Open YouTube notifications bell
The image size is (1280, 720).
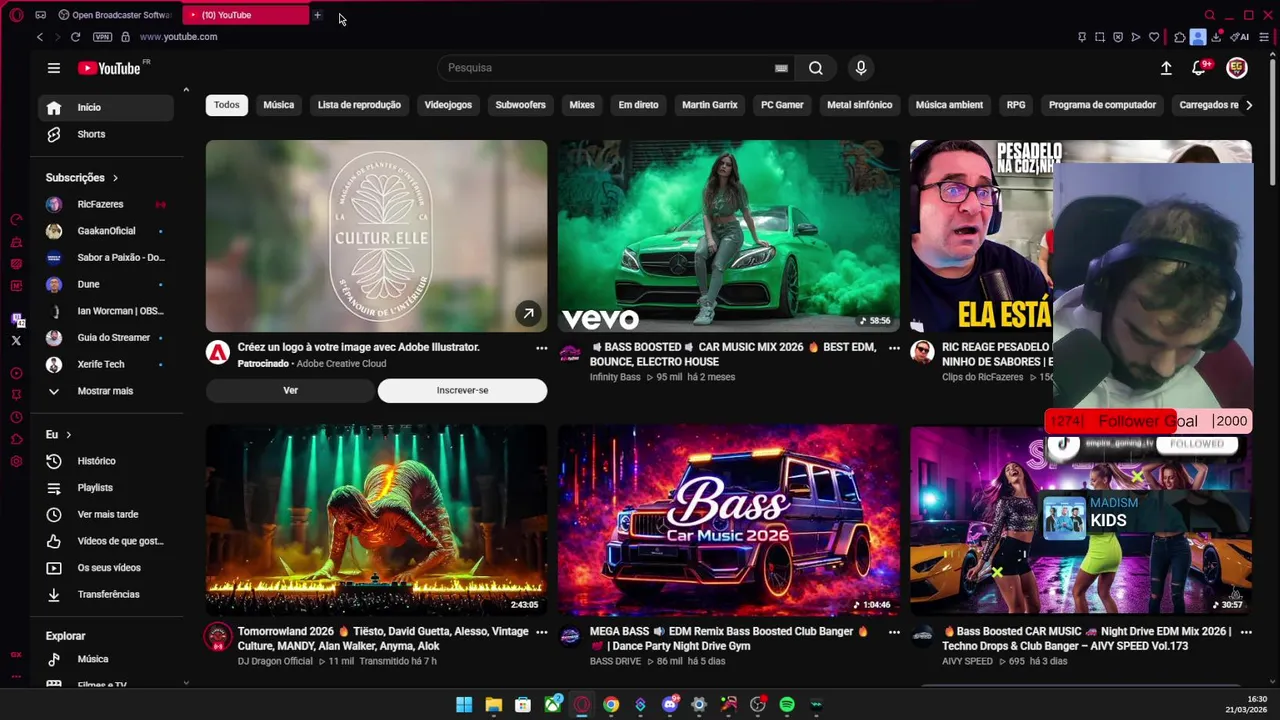[1199, 68]
